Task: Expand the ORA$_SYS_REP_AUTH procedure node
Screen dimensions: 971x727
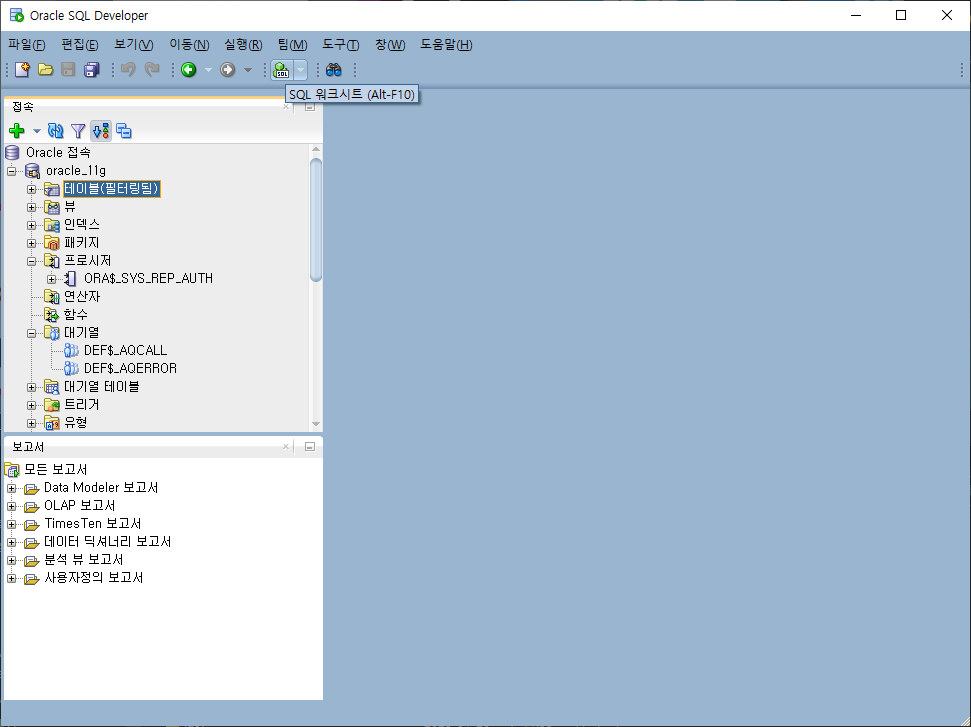Action: coord(51,279)
